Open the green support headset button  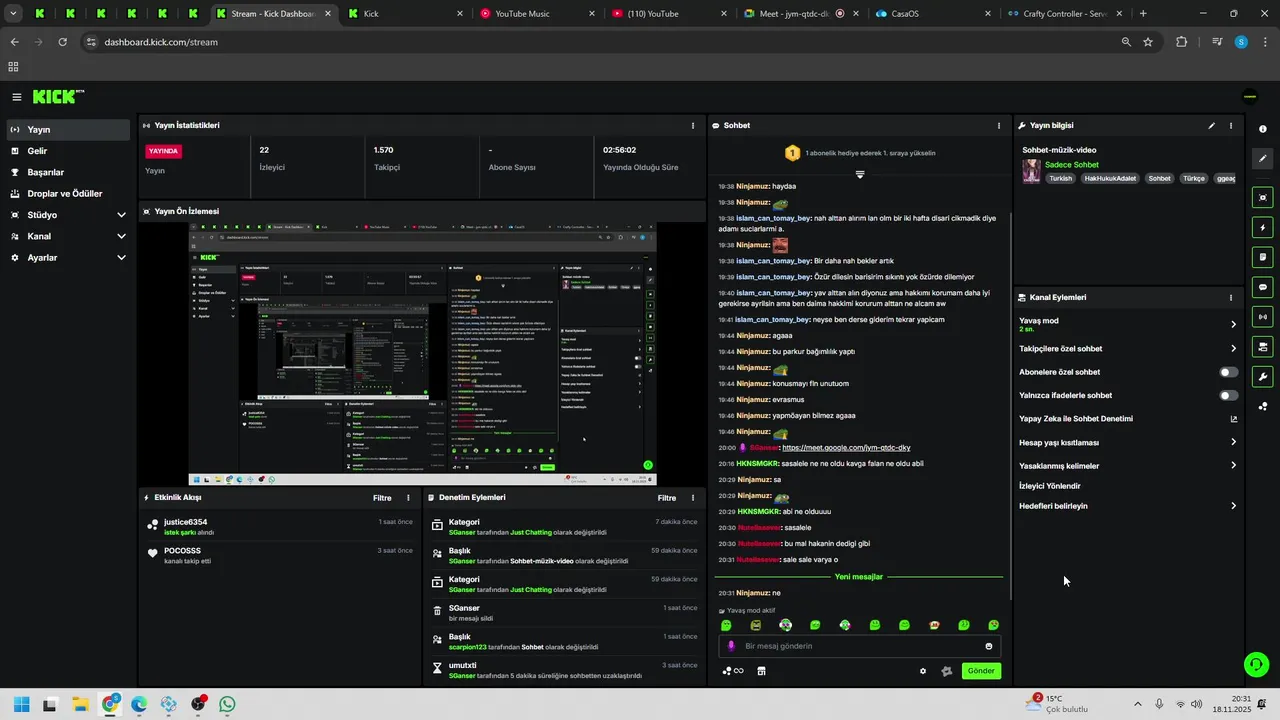point(1256,664)
